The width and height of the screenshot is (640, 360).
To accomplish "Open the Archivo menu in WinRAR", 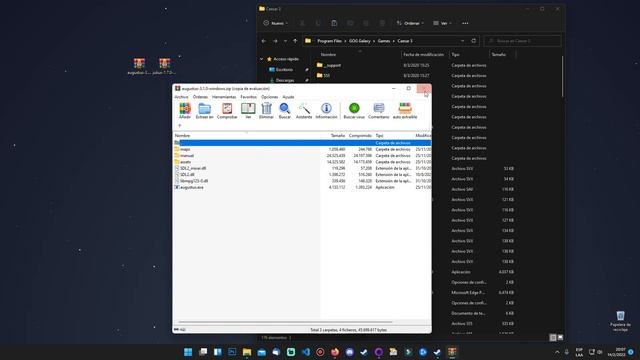I will (x=181, y=97).
